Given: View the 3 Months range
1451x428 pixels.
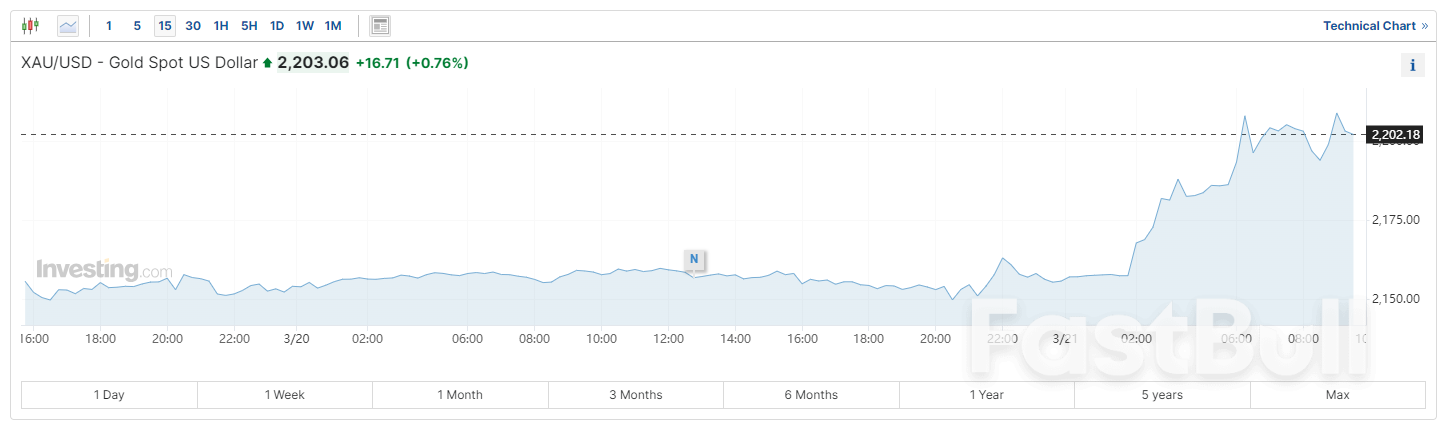Looking at the screenshot, I should click(x=636, y=395).
